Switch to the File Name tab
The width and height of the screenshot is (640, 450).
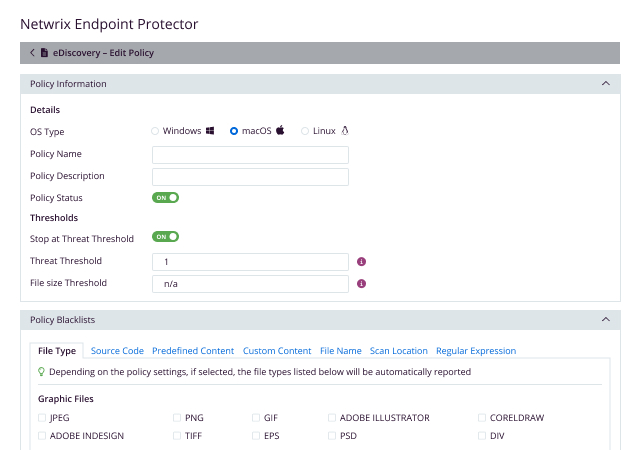(x=340, y=351)
